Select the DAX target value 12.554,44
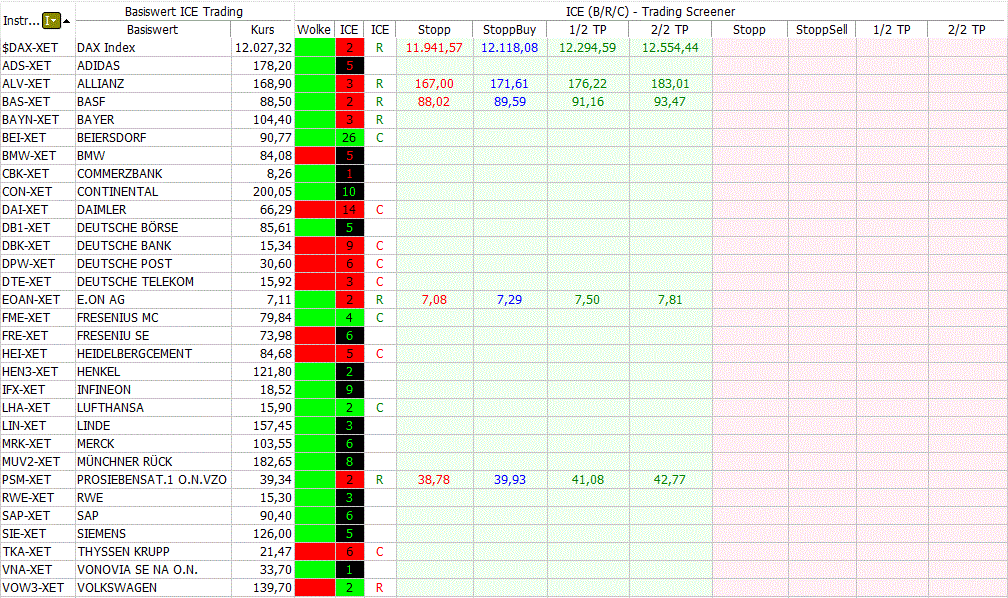Image resolution: width=1008 pixels, height=598 pixels. click(x=670, y=48)
